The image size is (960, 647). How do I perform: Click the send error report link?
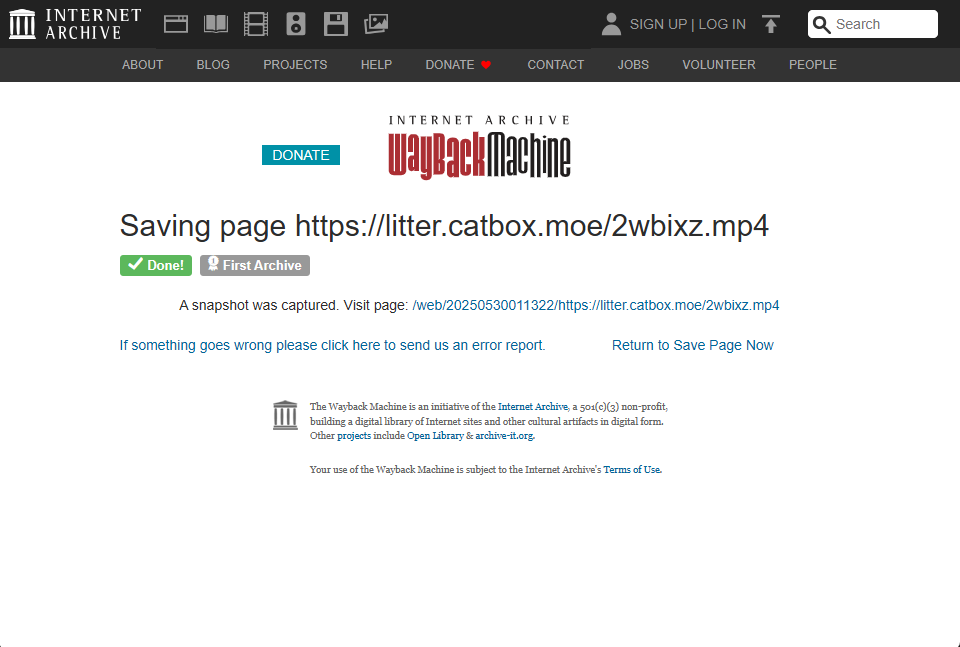click(332, 345)
